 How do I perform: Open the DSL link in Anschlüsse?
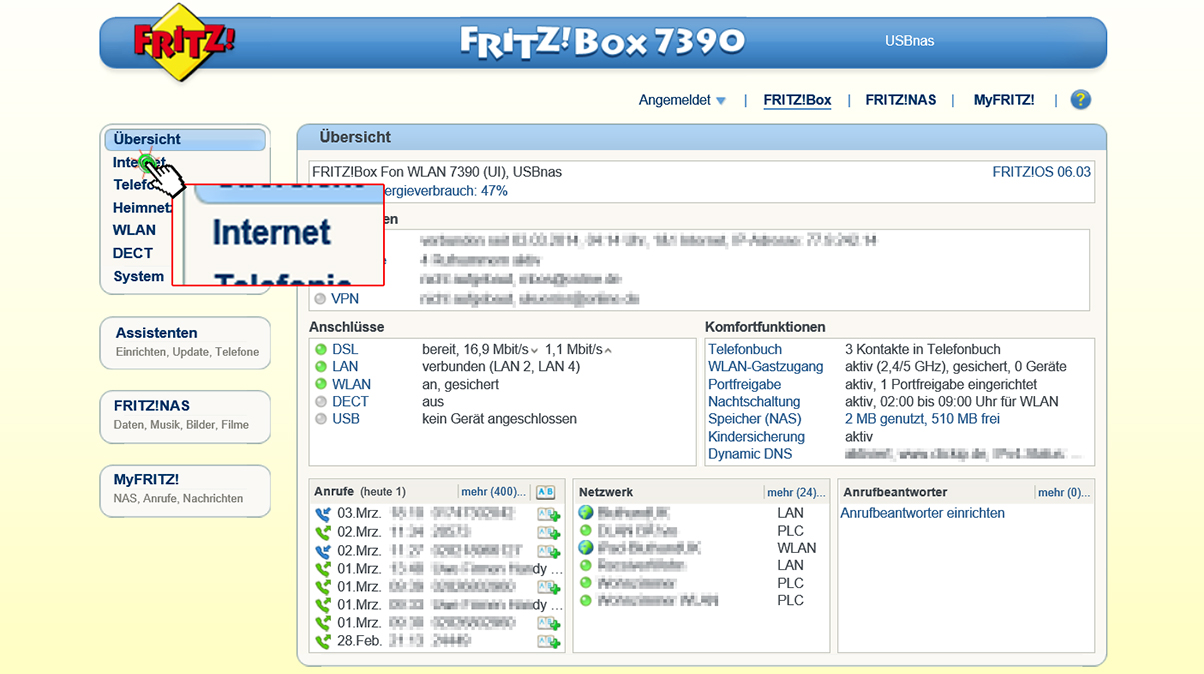(345, 349)
